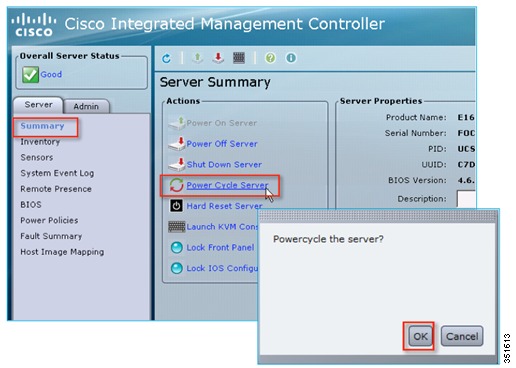Open Host Image Mapping
516x368 pixels.
pos(62,252)
